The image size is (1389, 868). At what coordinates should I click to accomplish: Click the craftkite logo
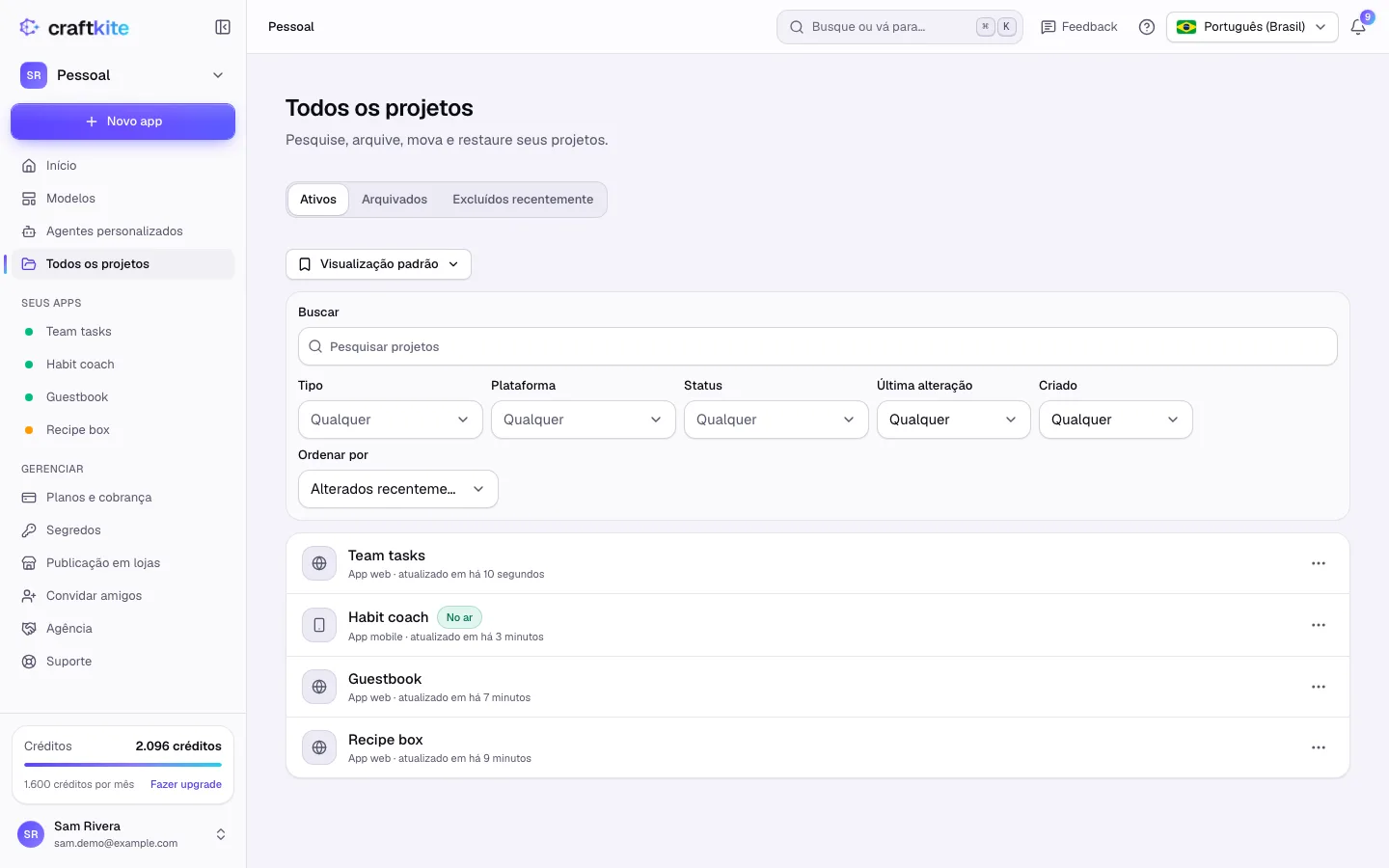73,27
